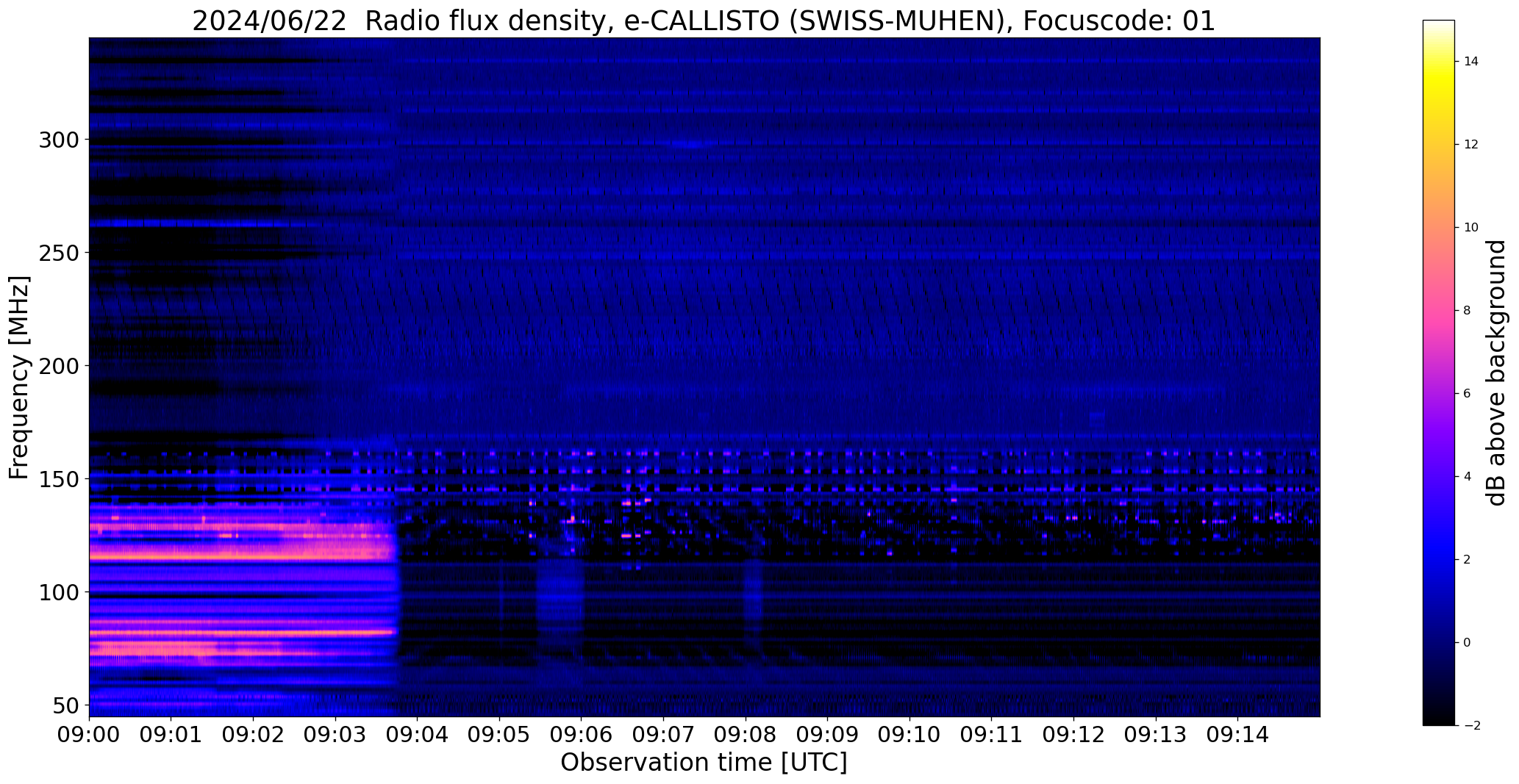Click the 09:06 time tick label

pyautogui.click(x=582, y=735)
